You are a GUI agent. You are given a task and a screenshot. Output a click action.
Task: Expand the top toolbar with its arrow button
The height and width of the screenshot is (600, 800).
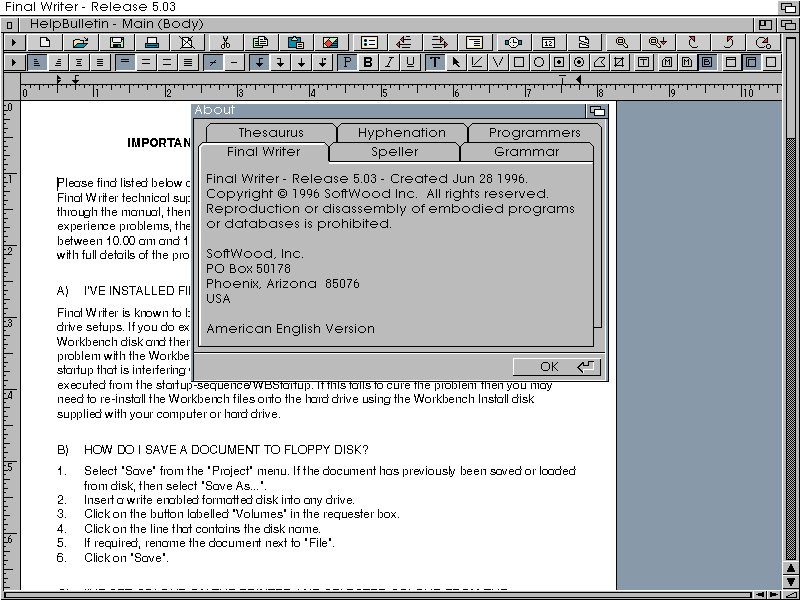(14, 42)
